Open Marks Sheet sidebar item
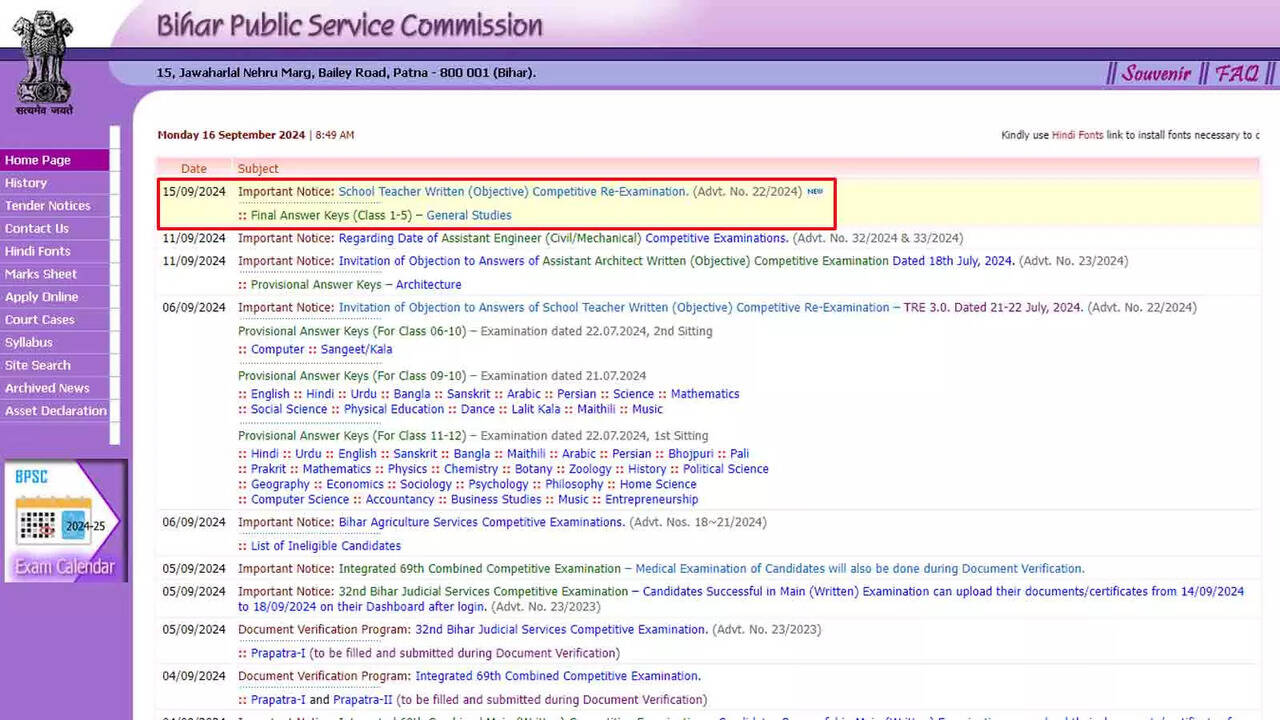The height and width of the screenshot is (720, 1280). pos(41,274)
